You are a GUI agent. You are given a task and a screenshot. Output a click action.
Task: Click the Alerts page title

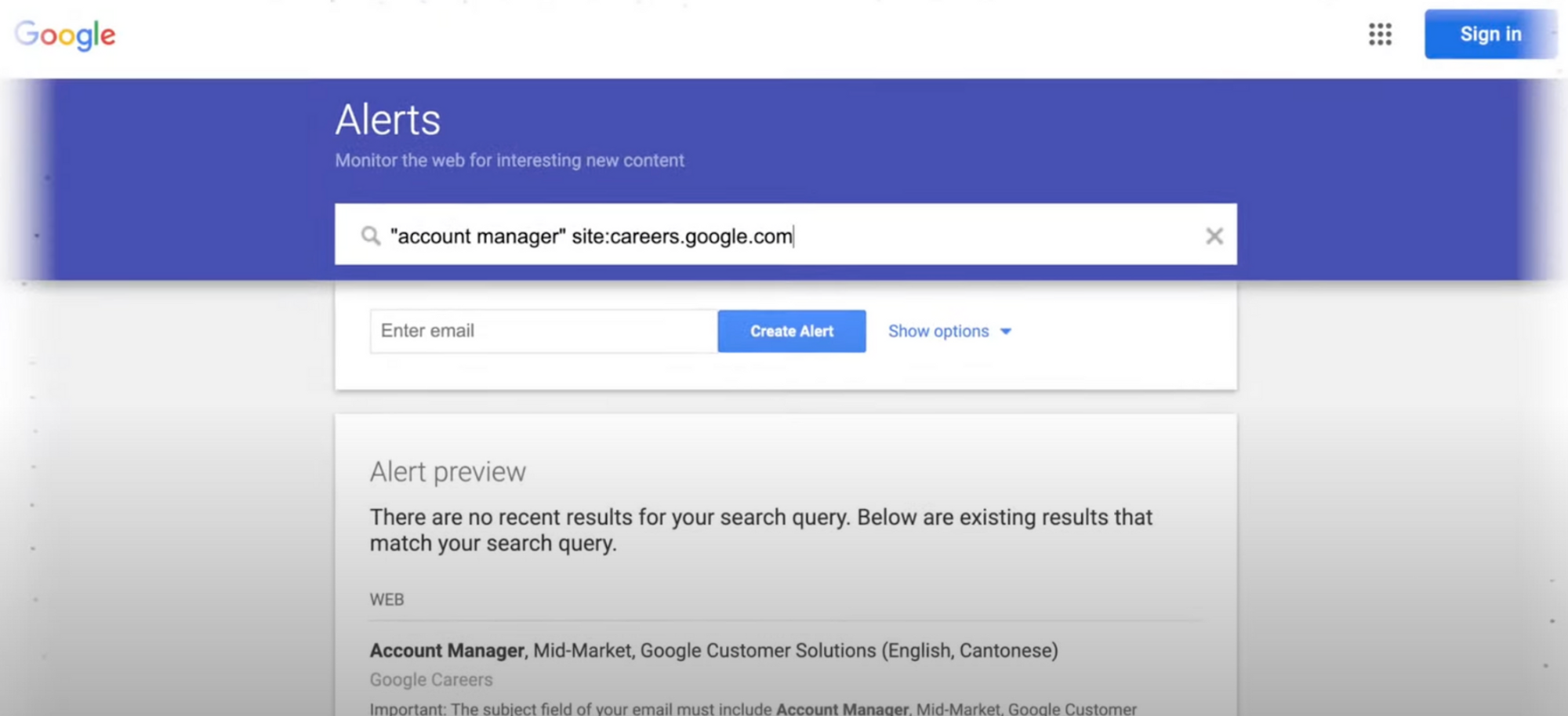pos(388,120)
